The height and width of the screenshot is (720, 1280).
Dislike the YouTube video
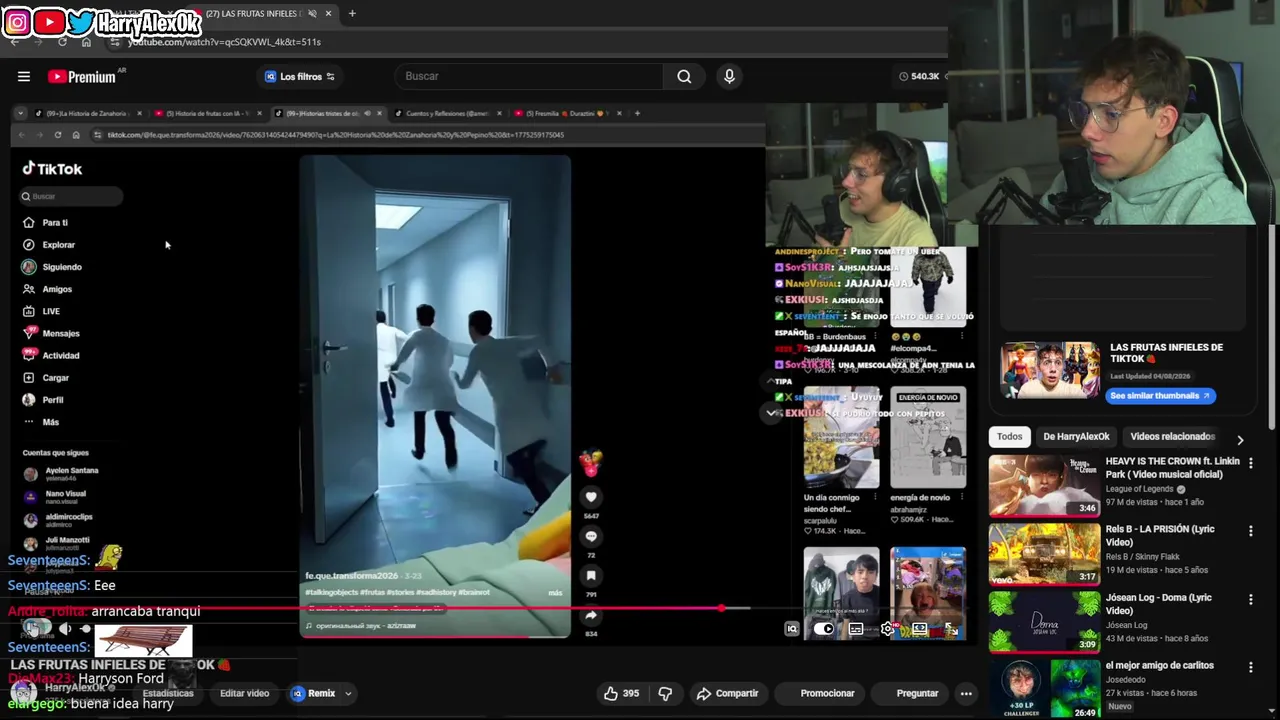(x=665, y=693)
